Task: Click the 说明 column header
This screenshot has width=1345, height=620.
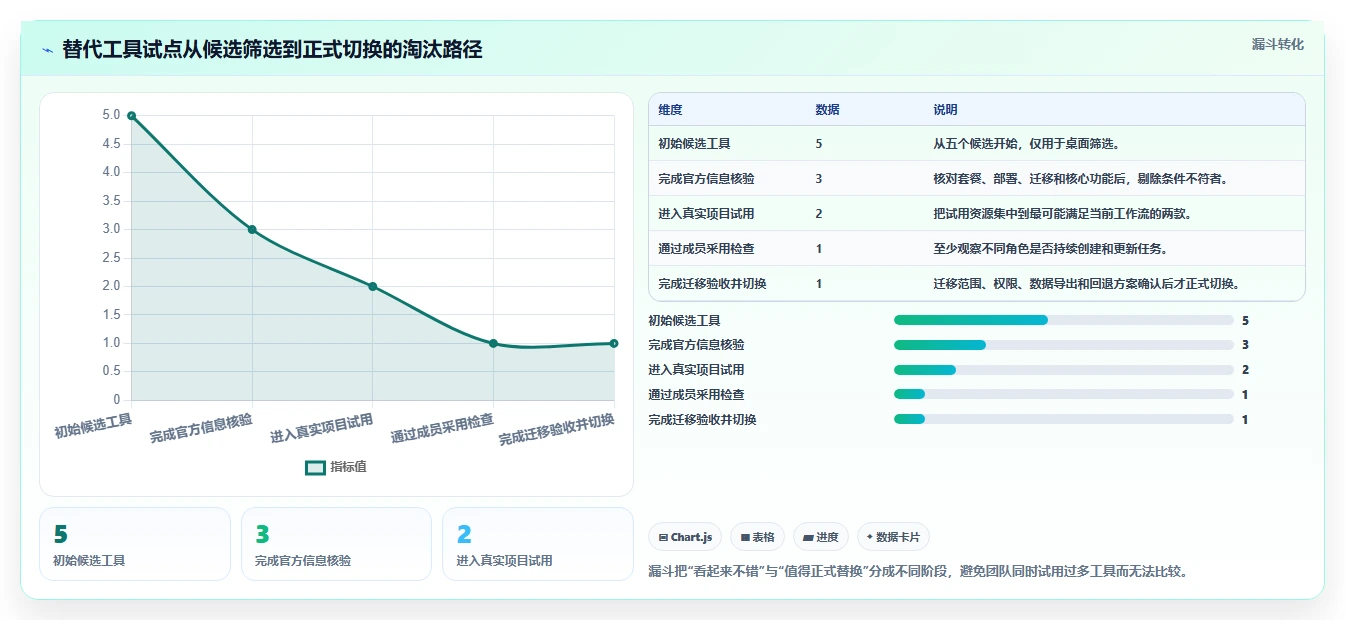Action: (945, 110)
